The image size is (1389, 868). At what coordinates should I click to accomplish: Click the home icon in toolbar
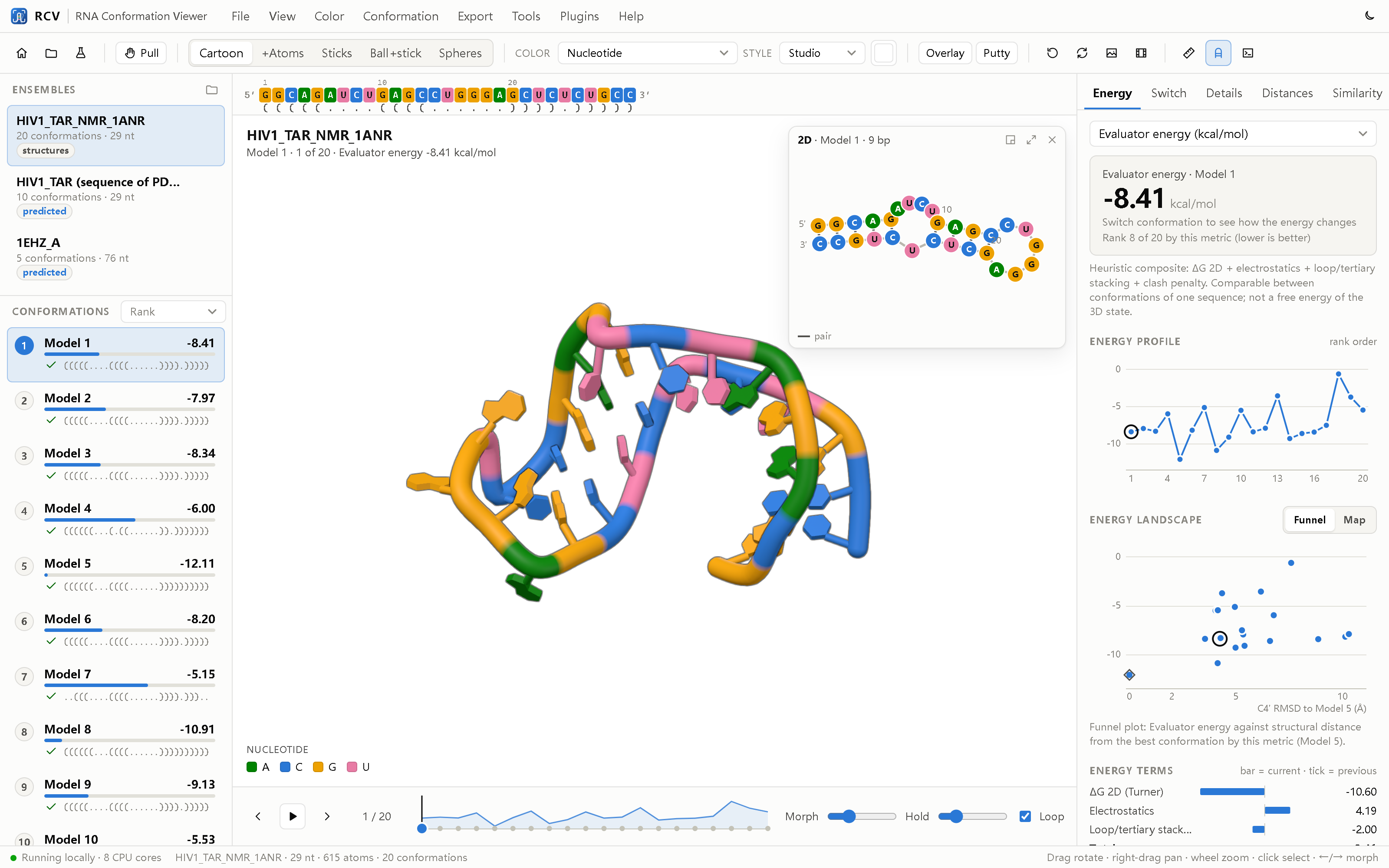pyautogui.click(x=22, y=53)
